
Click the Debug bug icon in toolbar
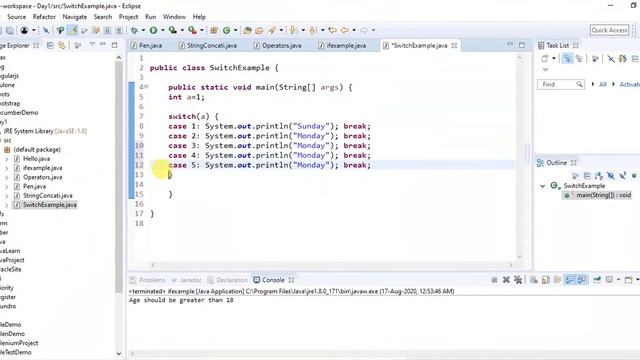point(134,30)
